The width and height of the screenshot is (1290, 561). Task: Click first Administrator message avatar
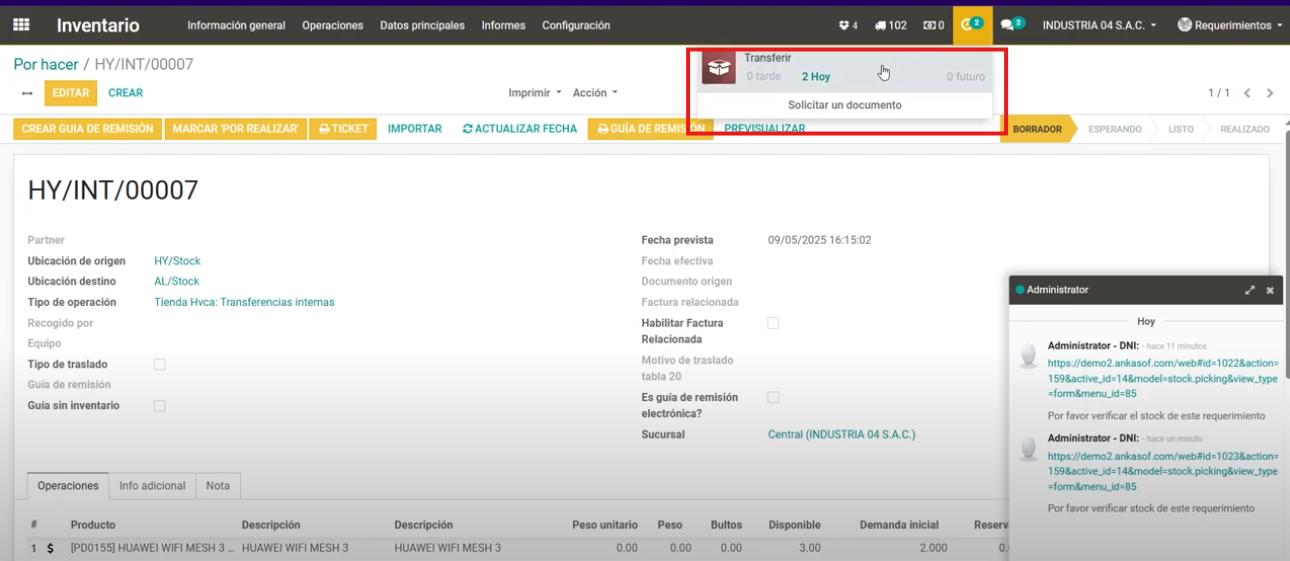point(1028,355)
